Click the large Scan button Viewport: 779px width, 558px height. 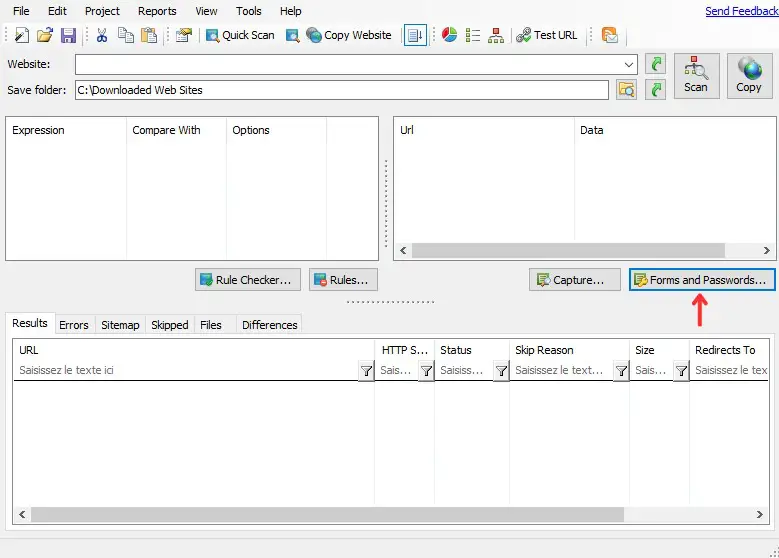click(x=696, y=76)
